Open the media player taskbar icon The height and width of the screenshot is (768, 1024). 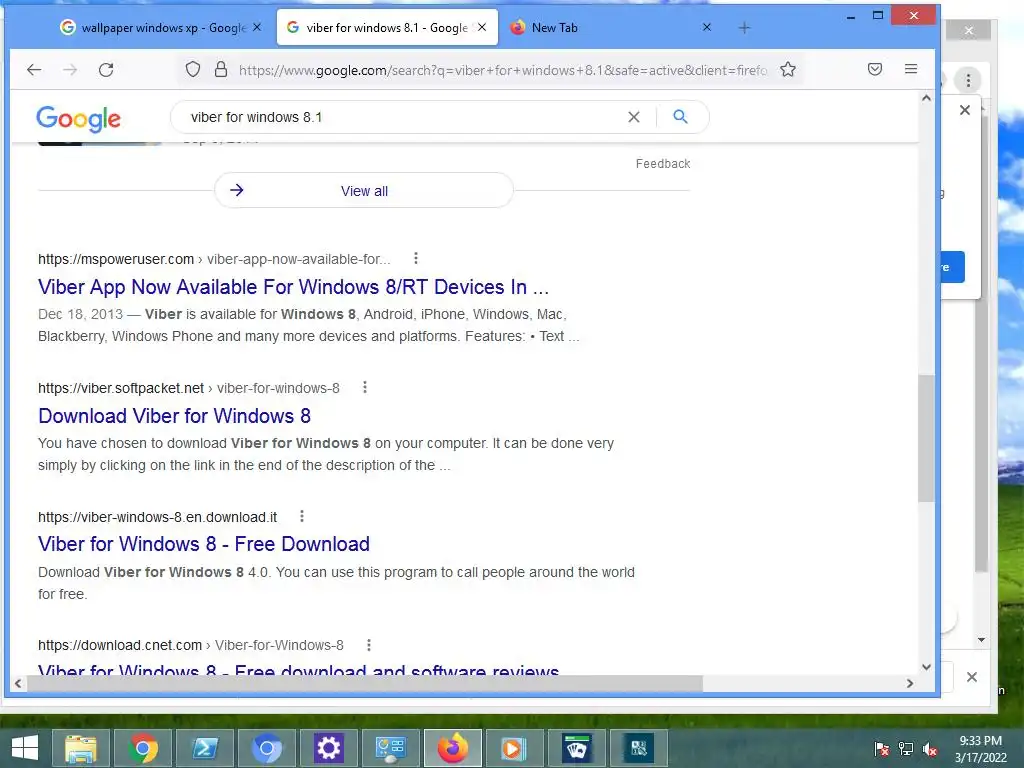click(x=514, y=748)
